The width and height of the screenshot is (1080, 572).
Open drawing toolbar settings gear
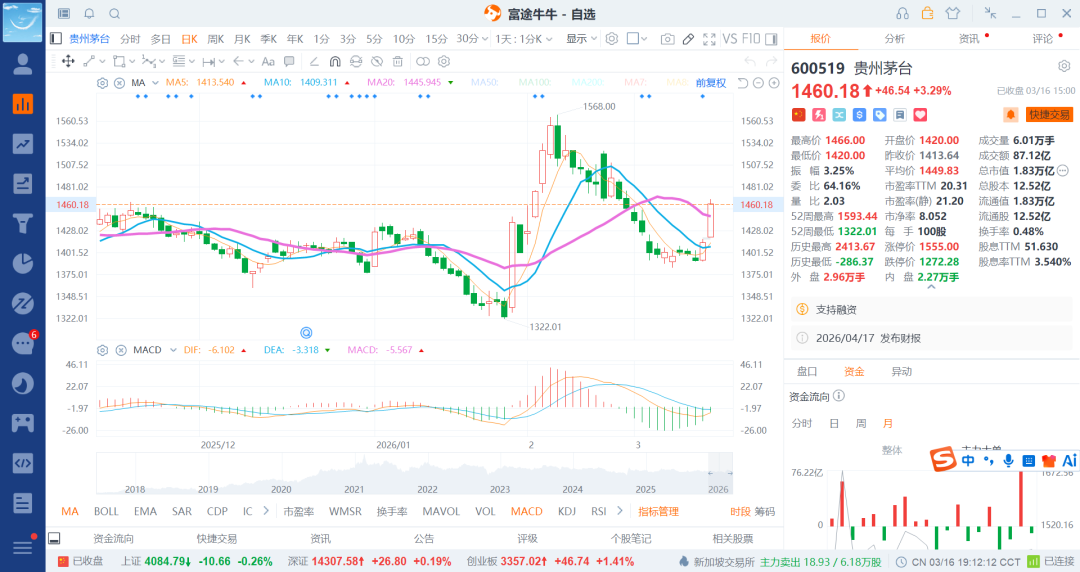[444, 61]
